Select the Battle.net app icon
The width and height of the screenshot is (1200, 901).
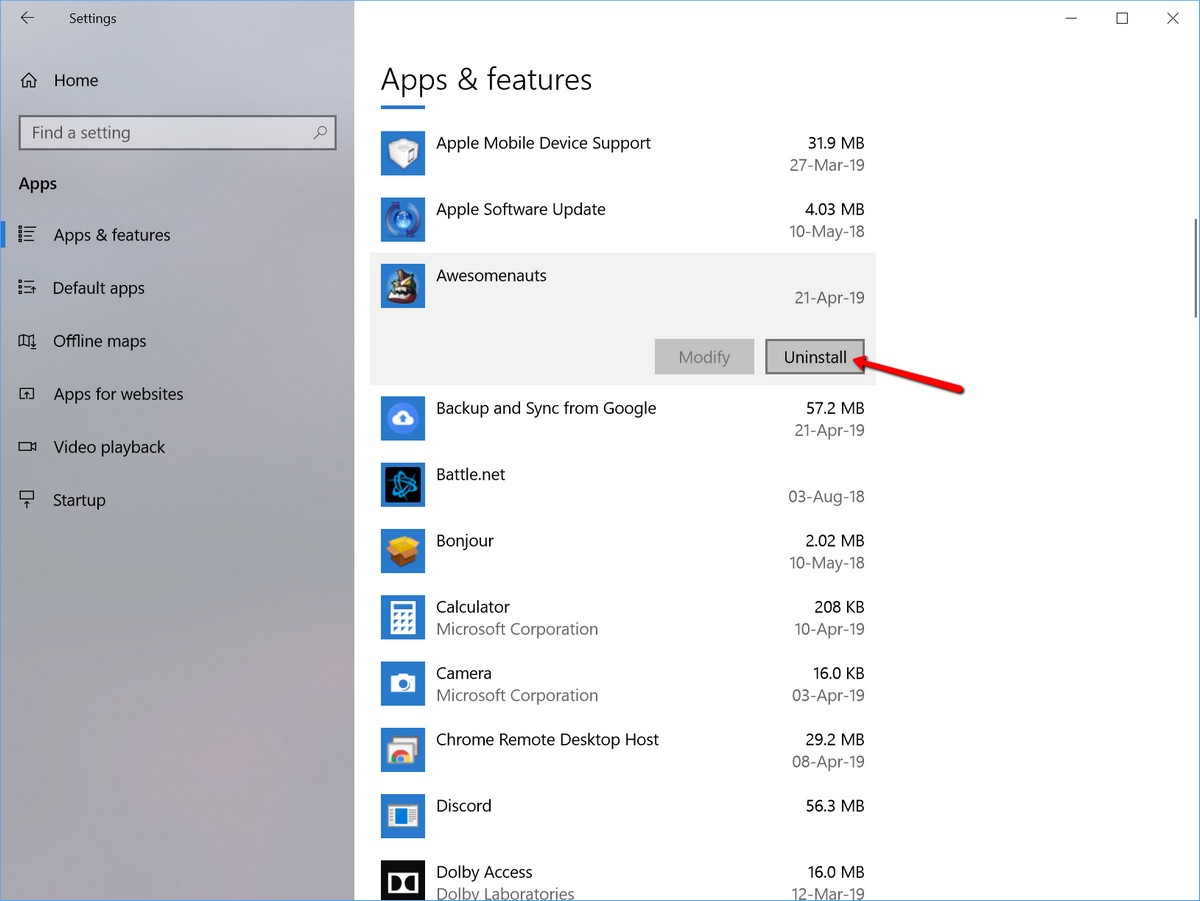tap(403, 485)
